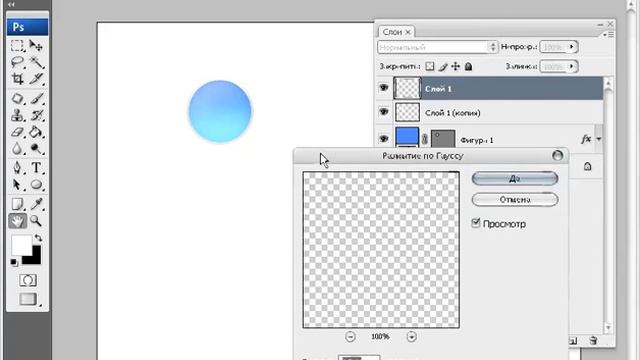Open fx effects on Фигура 1

tap(586, 139)
